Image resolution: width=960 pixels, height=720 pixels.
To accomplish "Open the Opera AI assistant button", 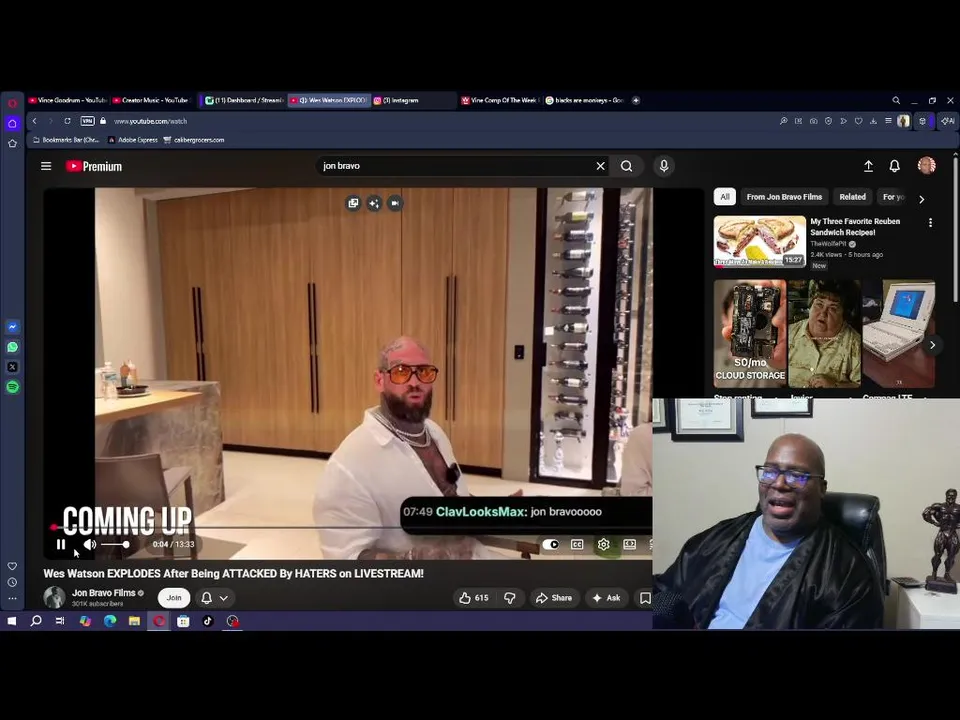I will (948, 121).
